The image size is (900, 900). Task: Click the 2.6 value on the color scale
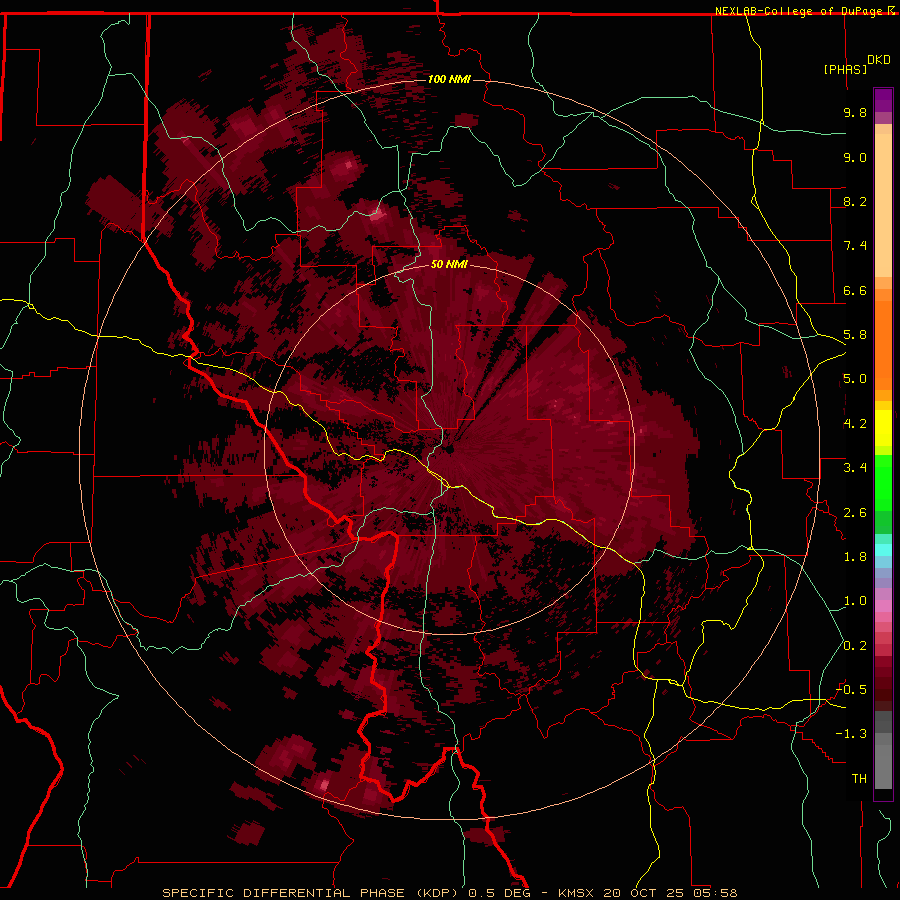click(x=855, y=513)
